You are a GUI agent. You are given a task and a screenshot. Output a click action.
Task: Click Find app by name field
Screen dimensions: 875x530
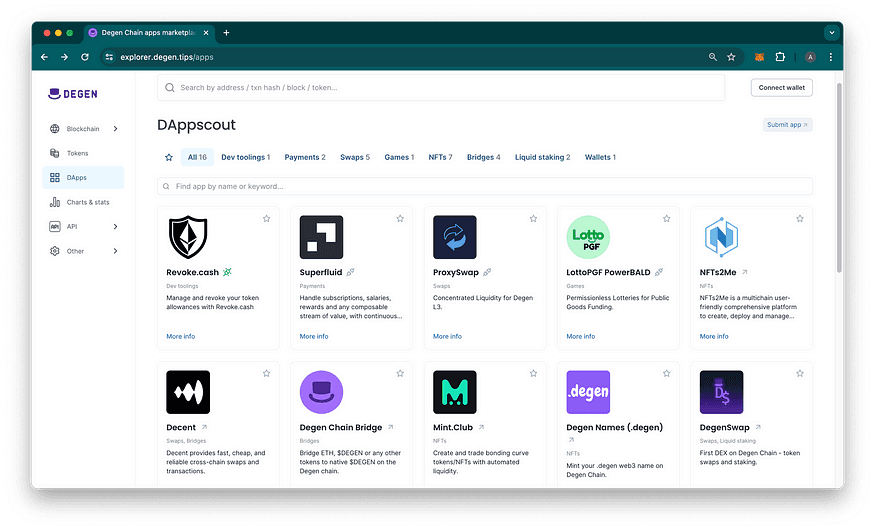pos(484,186)
